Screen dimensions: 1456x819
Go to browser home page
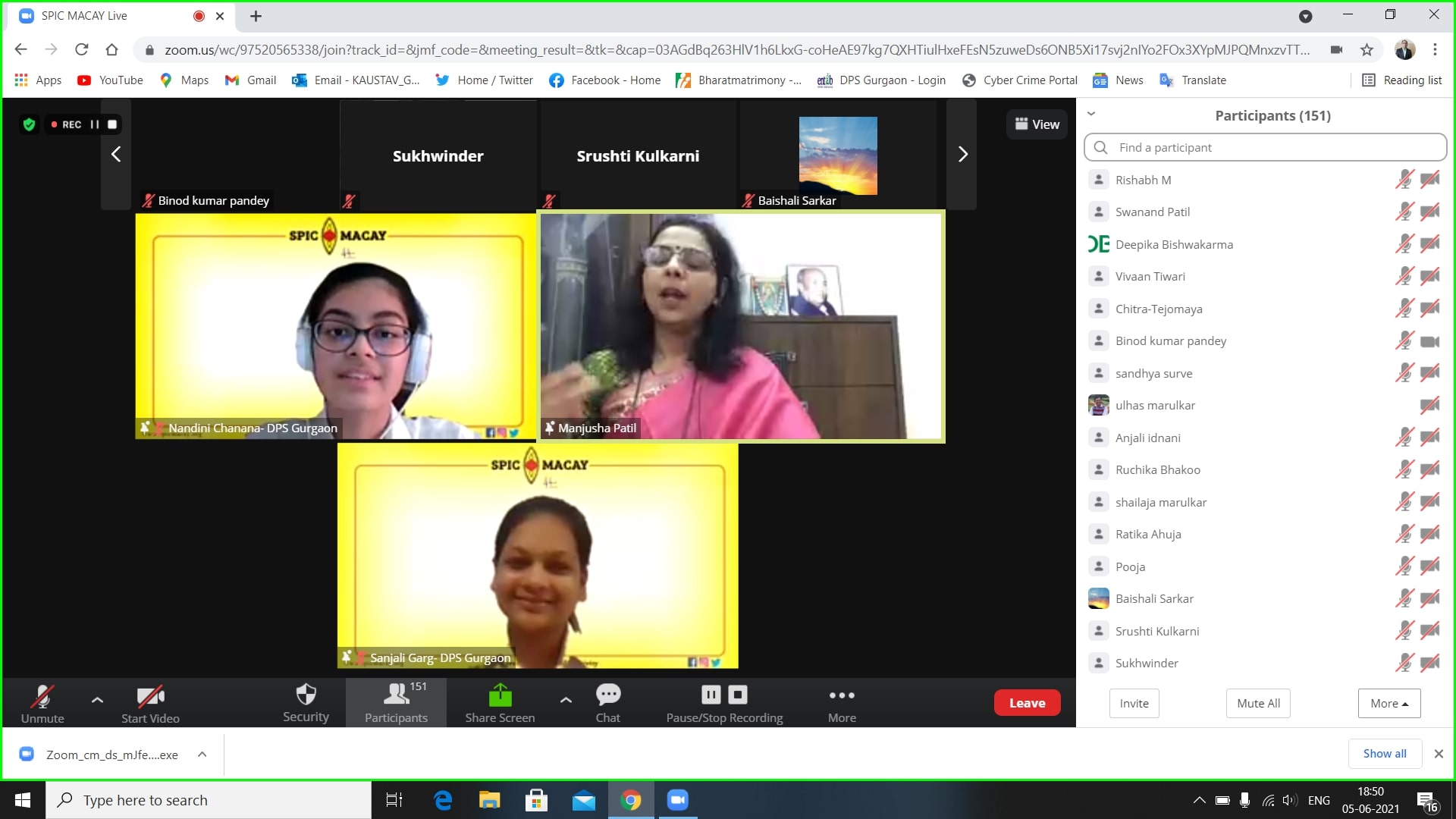pyautogui.click(x=111, y=50)
